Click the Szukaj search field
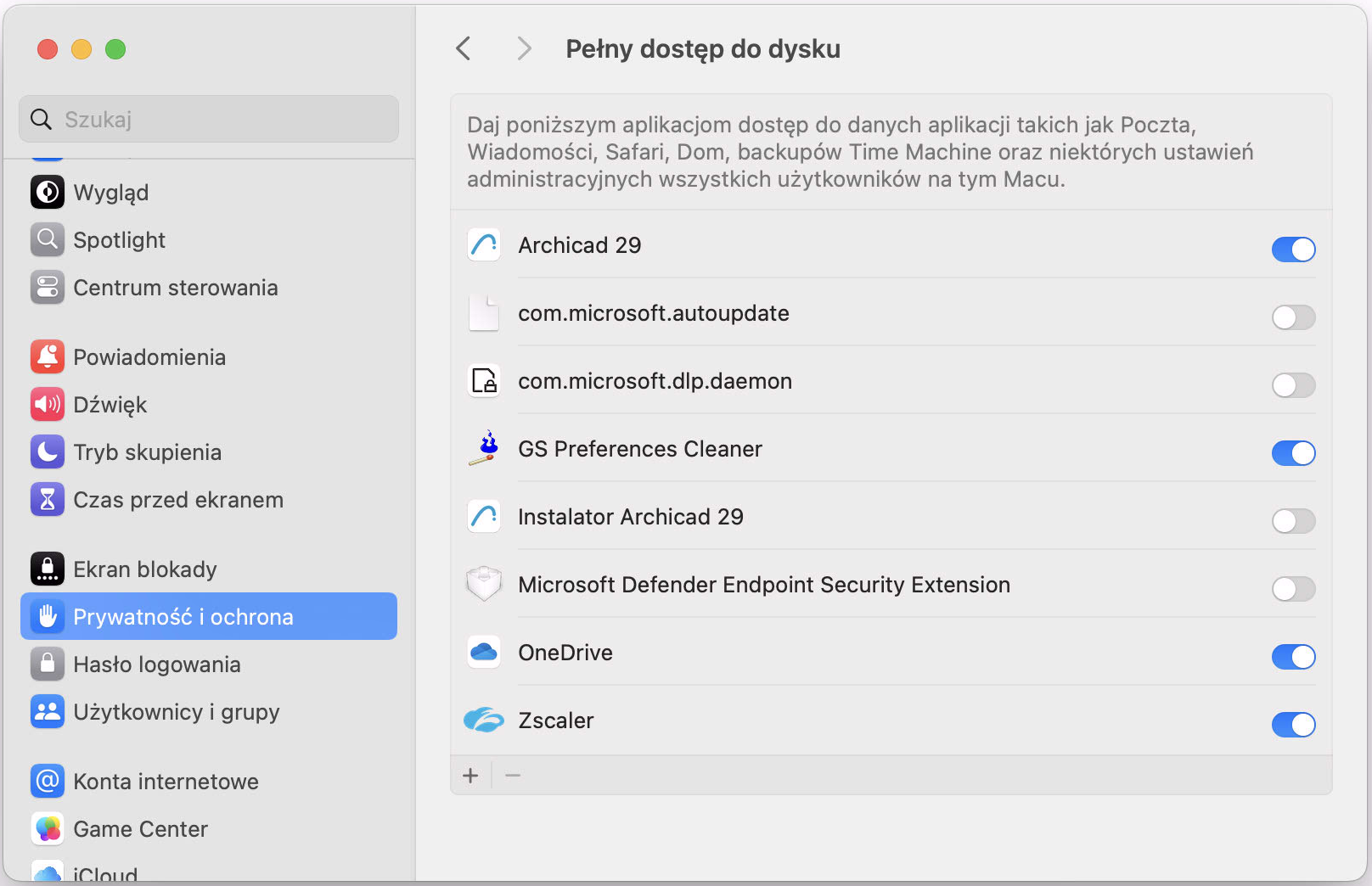Image resolution: width=1372 pixels, height=886 pixels. click(x=208, y=119)
